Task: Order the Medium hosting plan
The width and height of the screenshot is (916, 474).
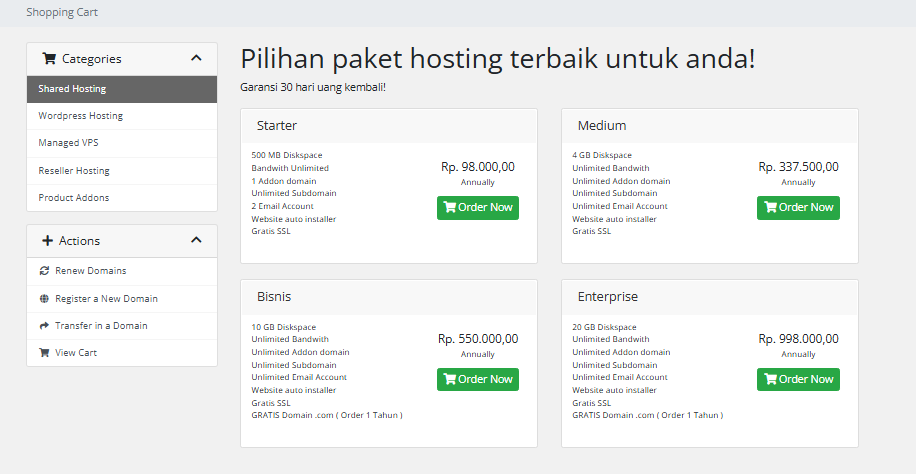Action: click(798, 208)
